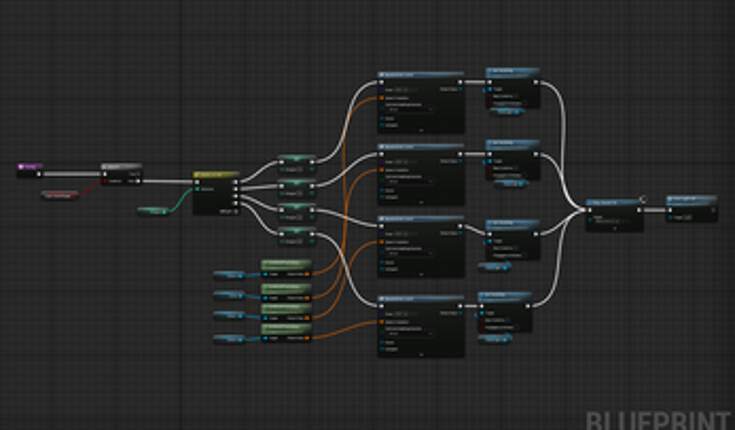Click the purple event node header
735x430 pixels.
30,166
